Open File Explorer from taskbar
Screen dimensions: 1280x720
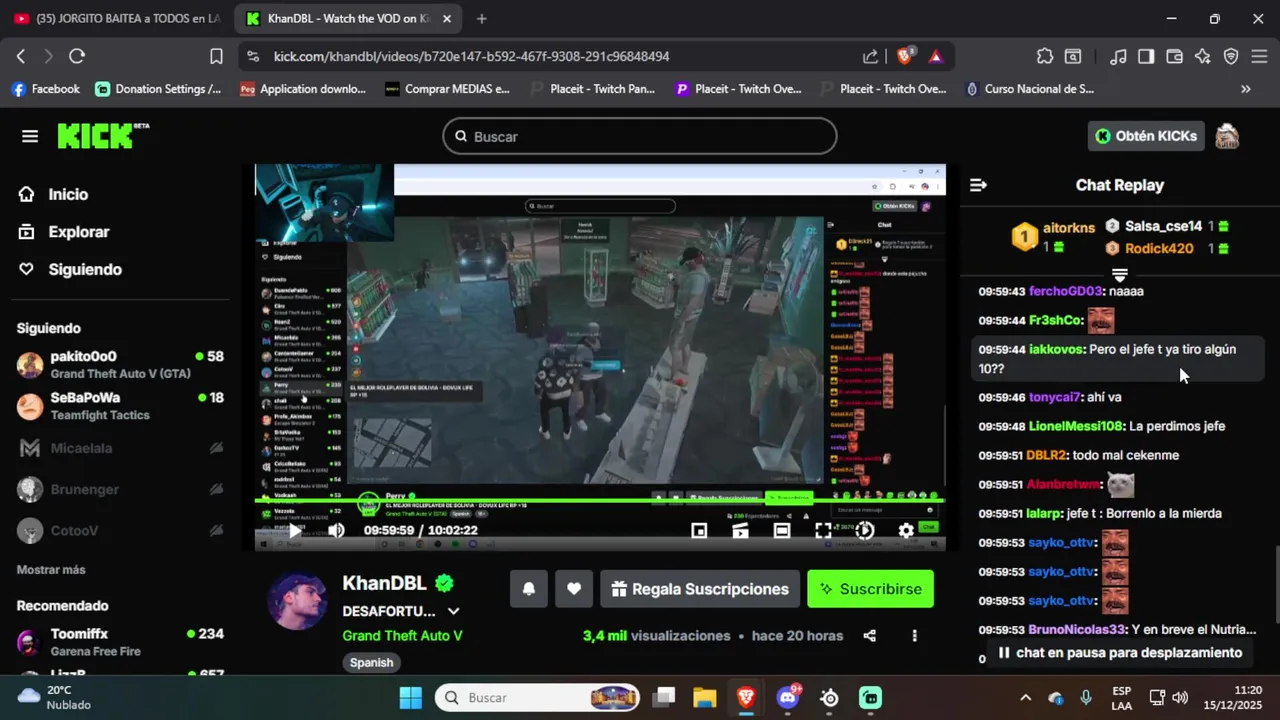(704, 698)
